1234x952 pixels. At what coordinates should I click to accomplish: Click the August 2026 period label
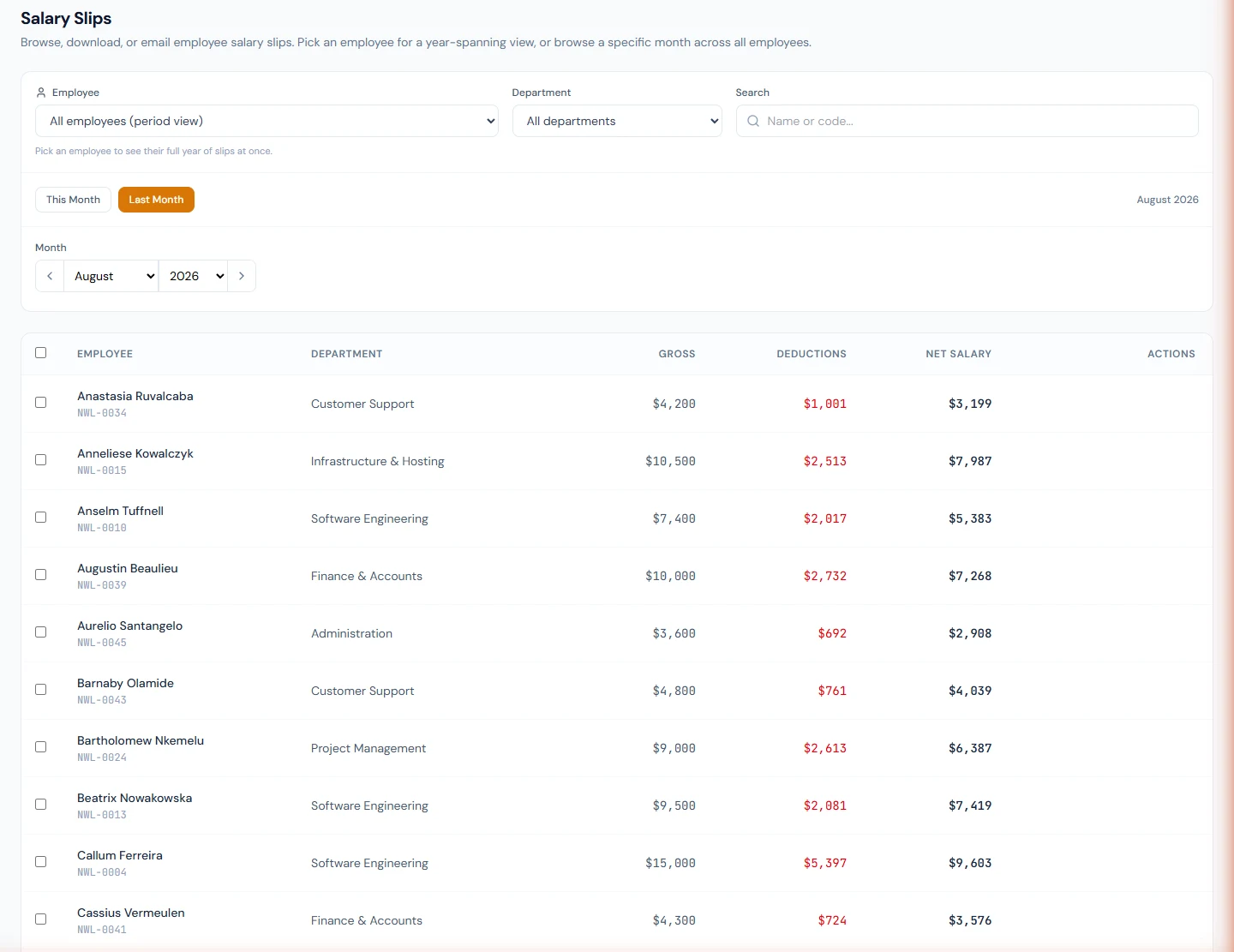pyautogui.click(x=1167, y=200)
